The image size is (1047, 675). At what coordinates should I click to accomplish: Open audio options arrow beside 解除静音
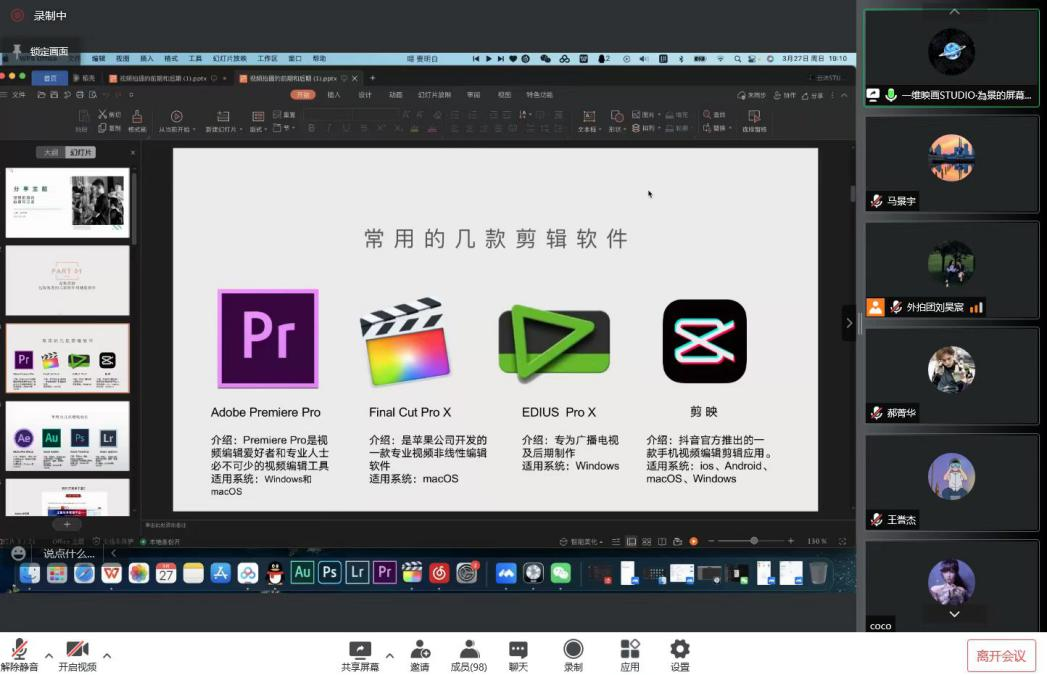click(x=49, y=655)
